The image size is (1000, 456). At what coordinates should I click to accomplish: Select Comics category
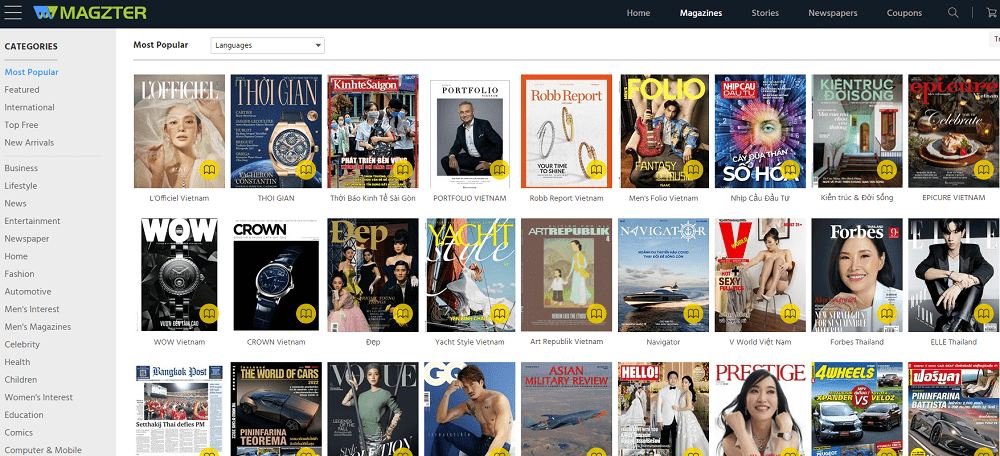pyautogui.click(x=18, y=432)
